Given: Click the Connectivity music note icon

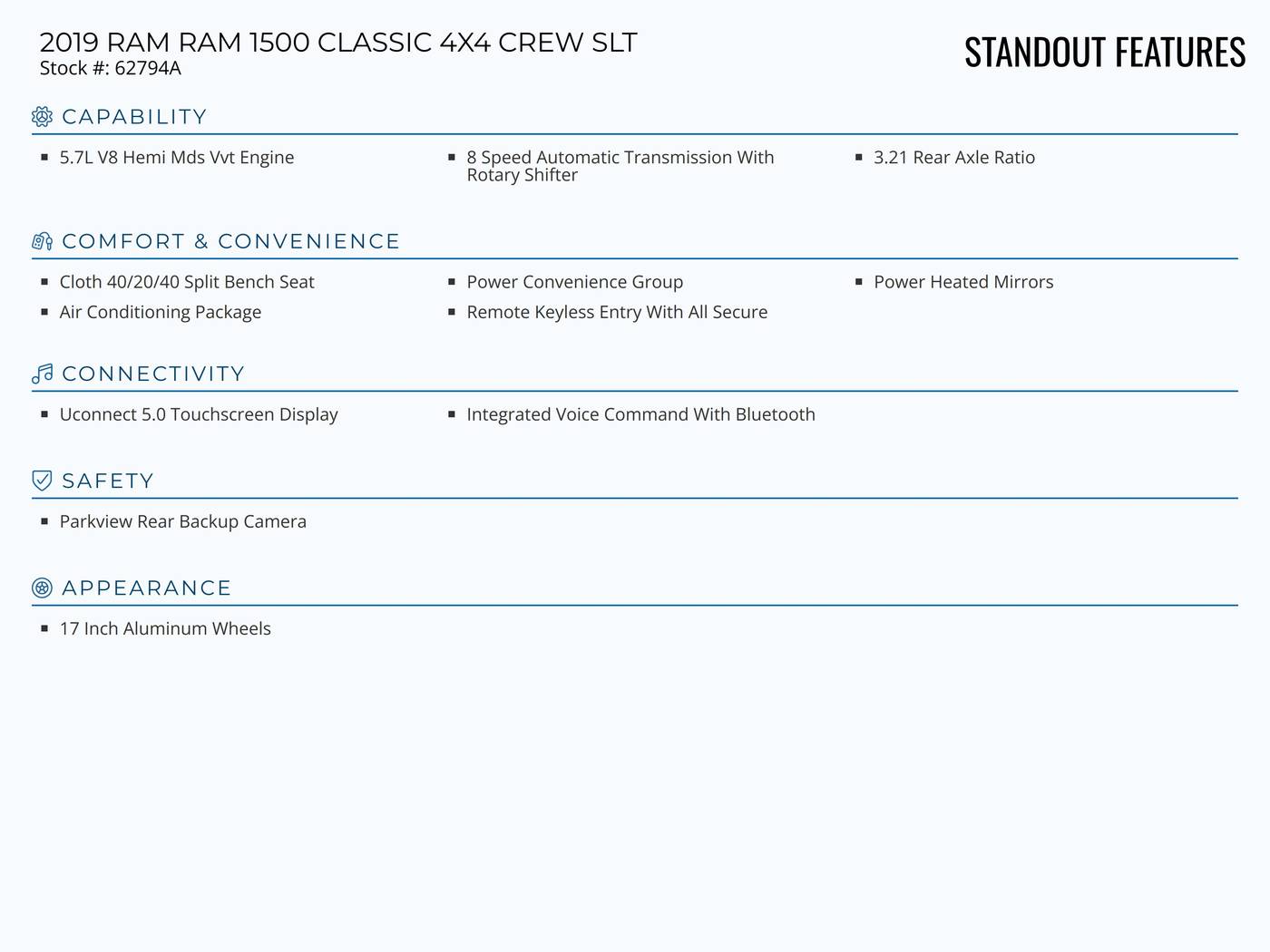Looking at the screenshot, I should (42, 374).
